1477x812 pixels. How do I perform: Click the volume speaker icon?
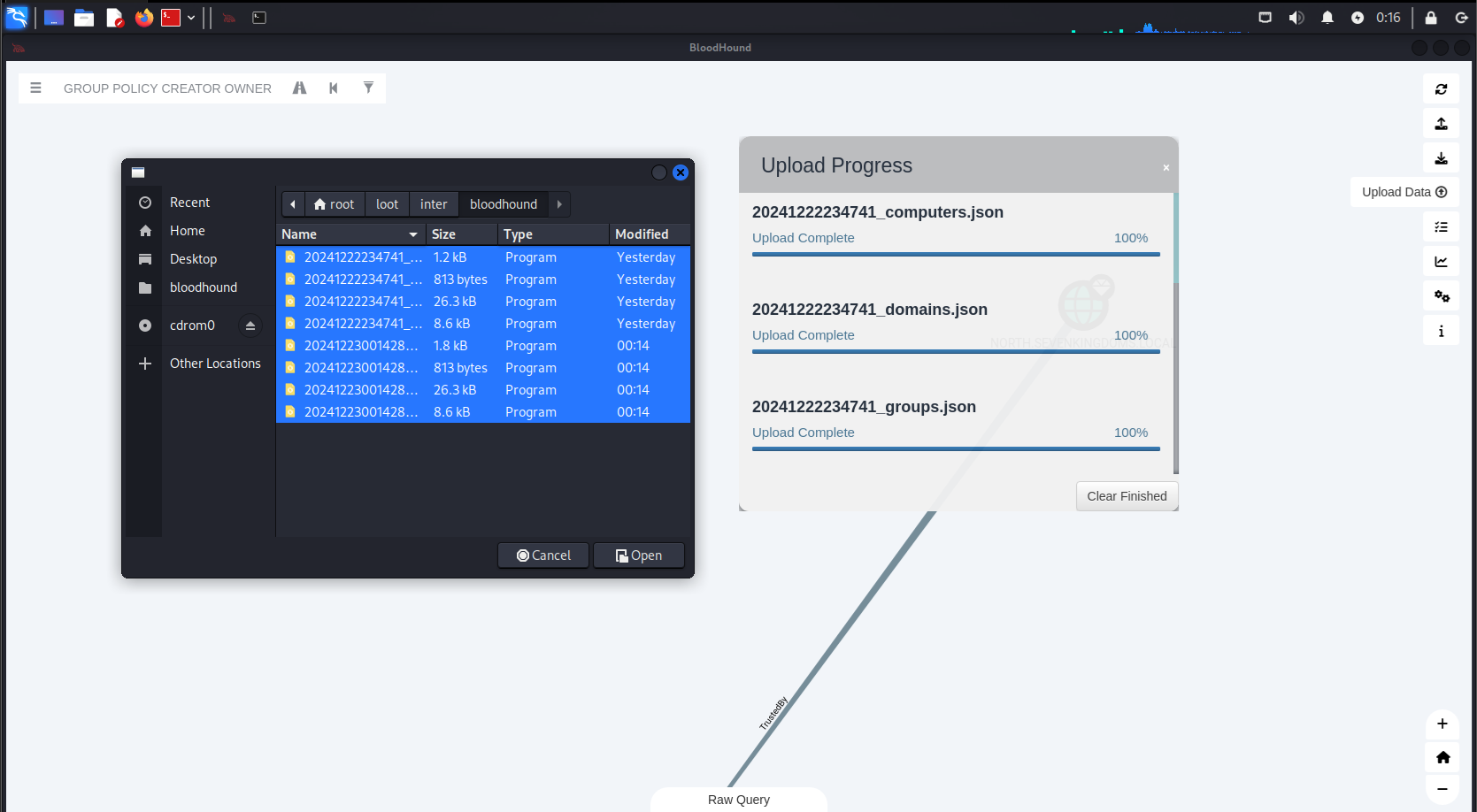pos(1296,18)
